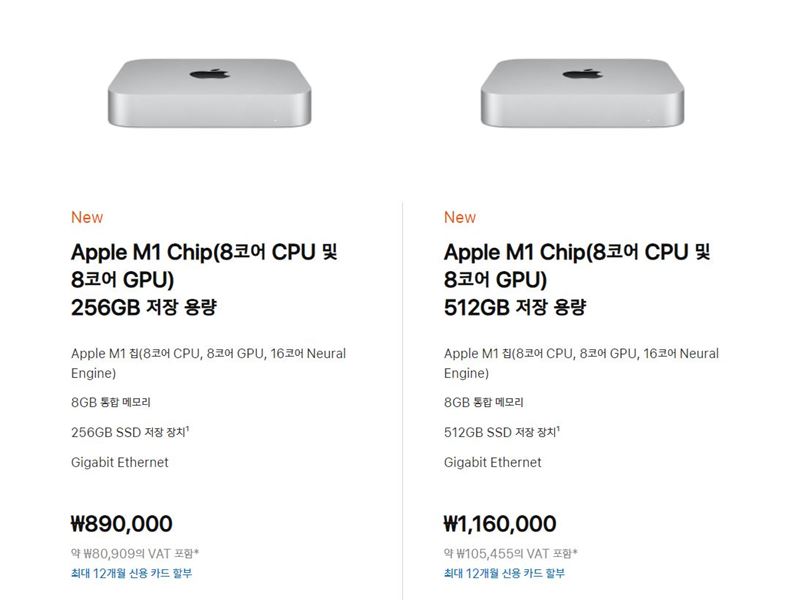
Task: Select the 512GB 저장 용량 model heading
Action: [577, 280]
